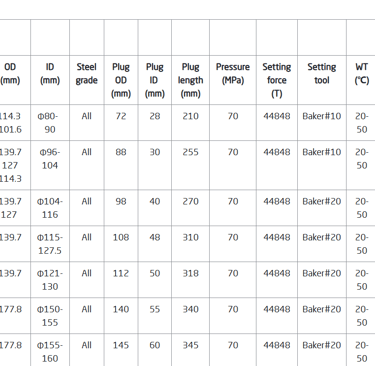Click the Plug OD value 112
This screenshot has width=375, height=366.
click(x=121, y=274)
